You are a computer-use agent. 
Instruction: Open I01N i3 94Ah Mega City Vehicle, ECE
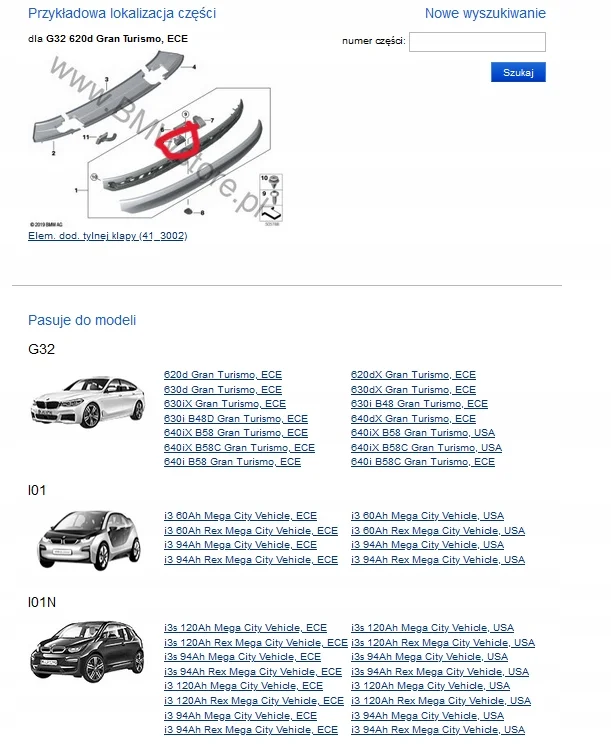240,716
